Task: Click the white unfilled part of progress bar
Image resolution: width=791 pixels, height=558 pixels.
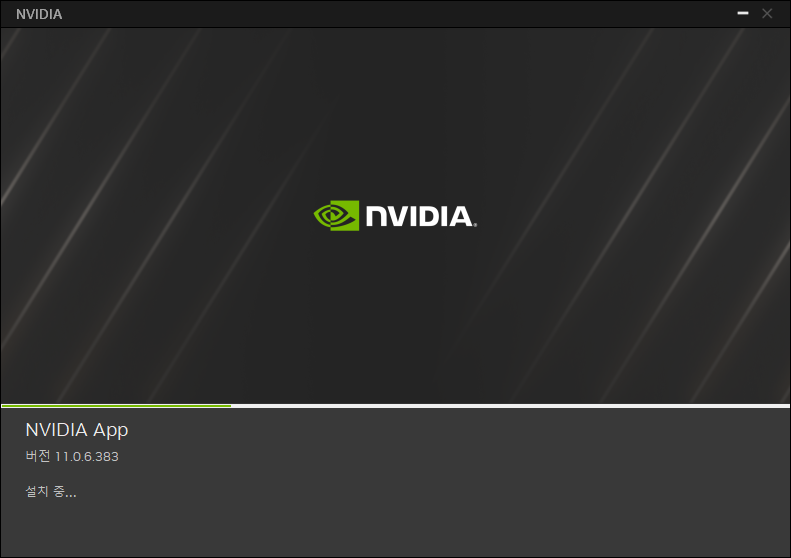Action: point(510,406)
